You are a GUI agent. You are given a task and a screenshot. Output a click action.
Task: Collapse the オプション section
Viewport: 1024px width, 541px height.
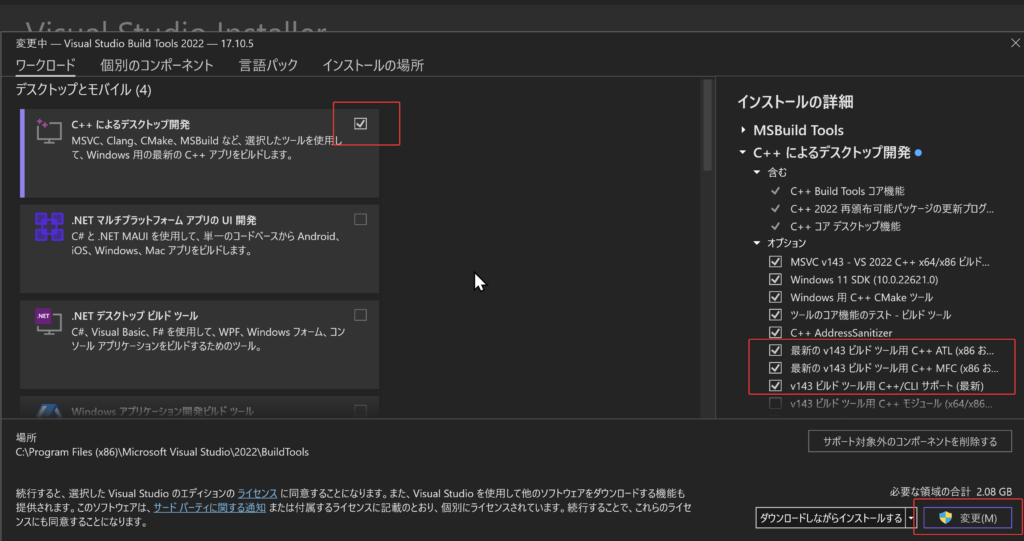coord(757,243)
